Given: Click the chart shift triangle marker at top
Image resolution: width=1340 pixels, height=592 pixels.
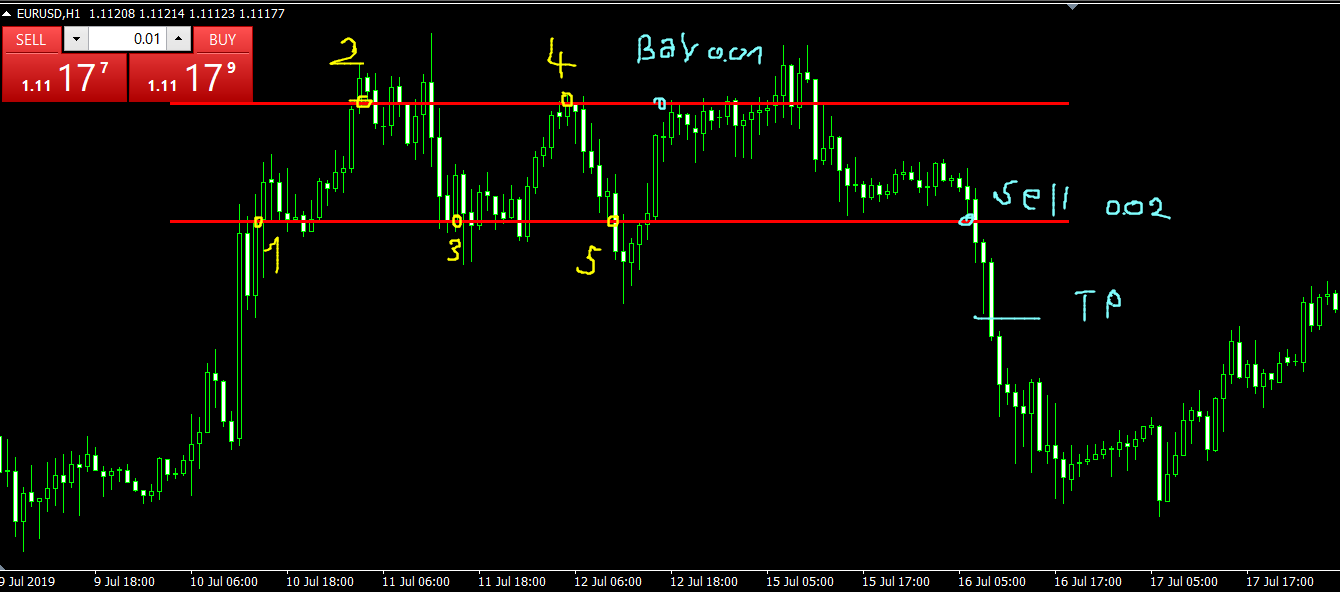Looking at the screenshot, I should pyautogui.click(x=1073, y=6).
